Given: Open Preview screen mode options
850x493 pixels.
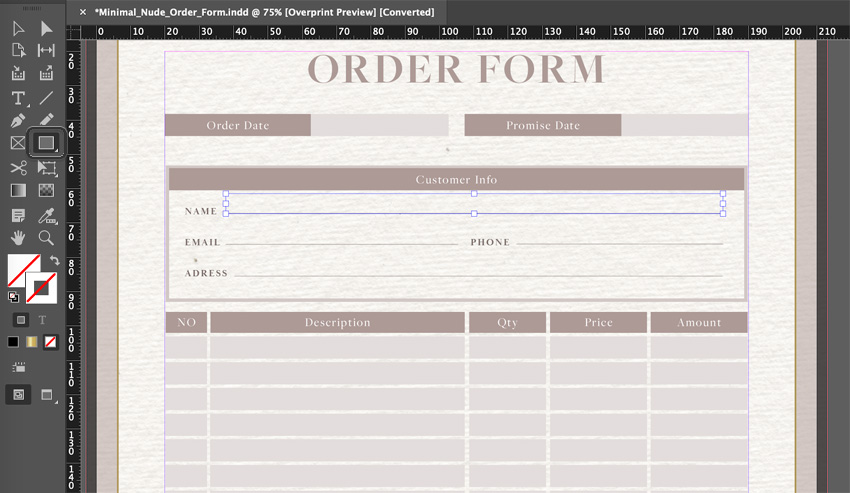Looking at the screenshot, I should [x=47, y=395].
